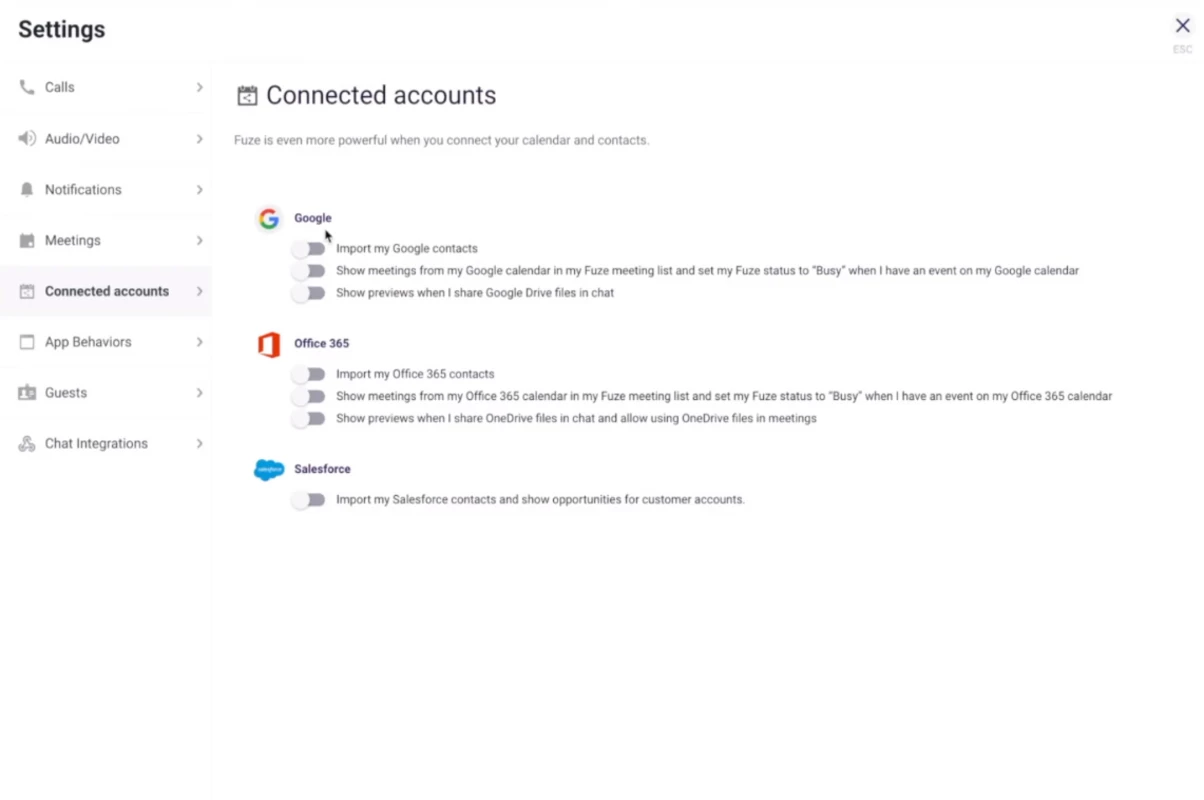Click the Guests badge icon
The height and width of the screenshot is (800, 1204).
coord(27,393)
